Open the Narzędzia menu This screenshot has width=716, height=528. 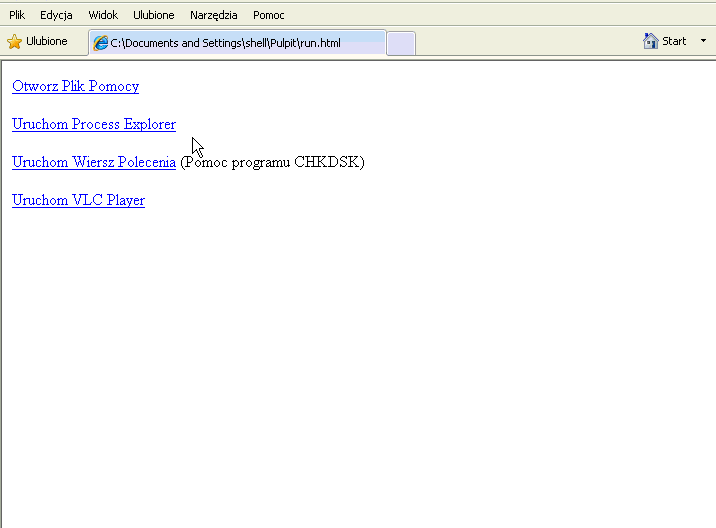(x=214, y=15)
